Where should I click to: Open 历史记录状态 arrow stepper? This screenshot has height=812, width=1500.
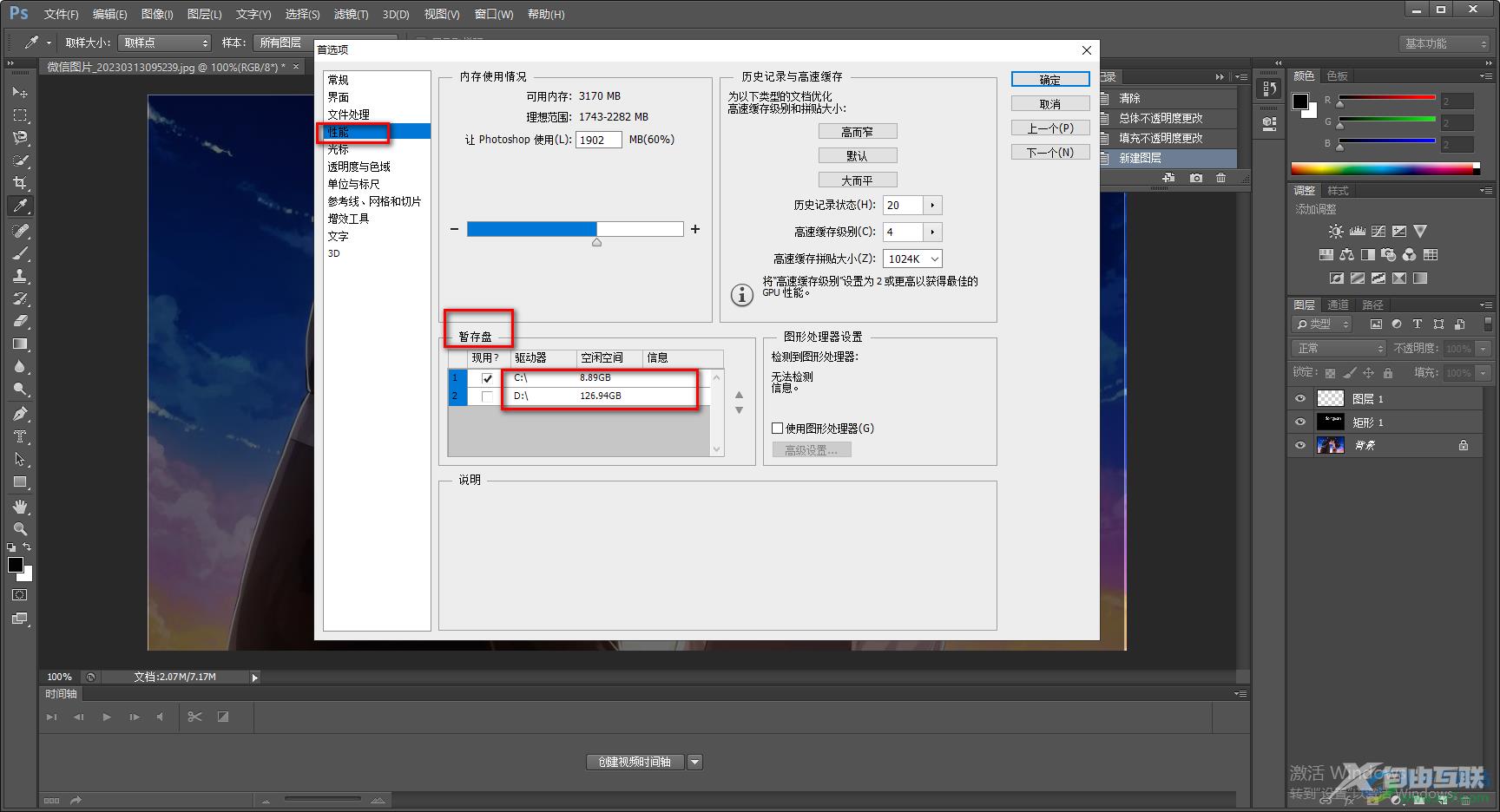tap(932, 206)
